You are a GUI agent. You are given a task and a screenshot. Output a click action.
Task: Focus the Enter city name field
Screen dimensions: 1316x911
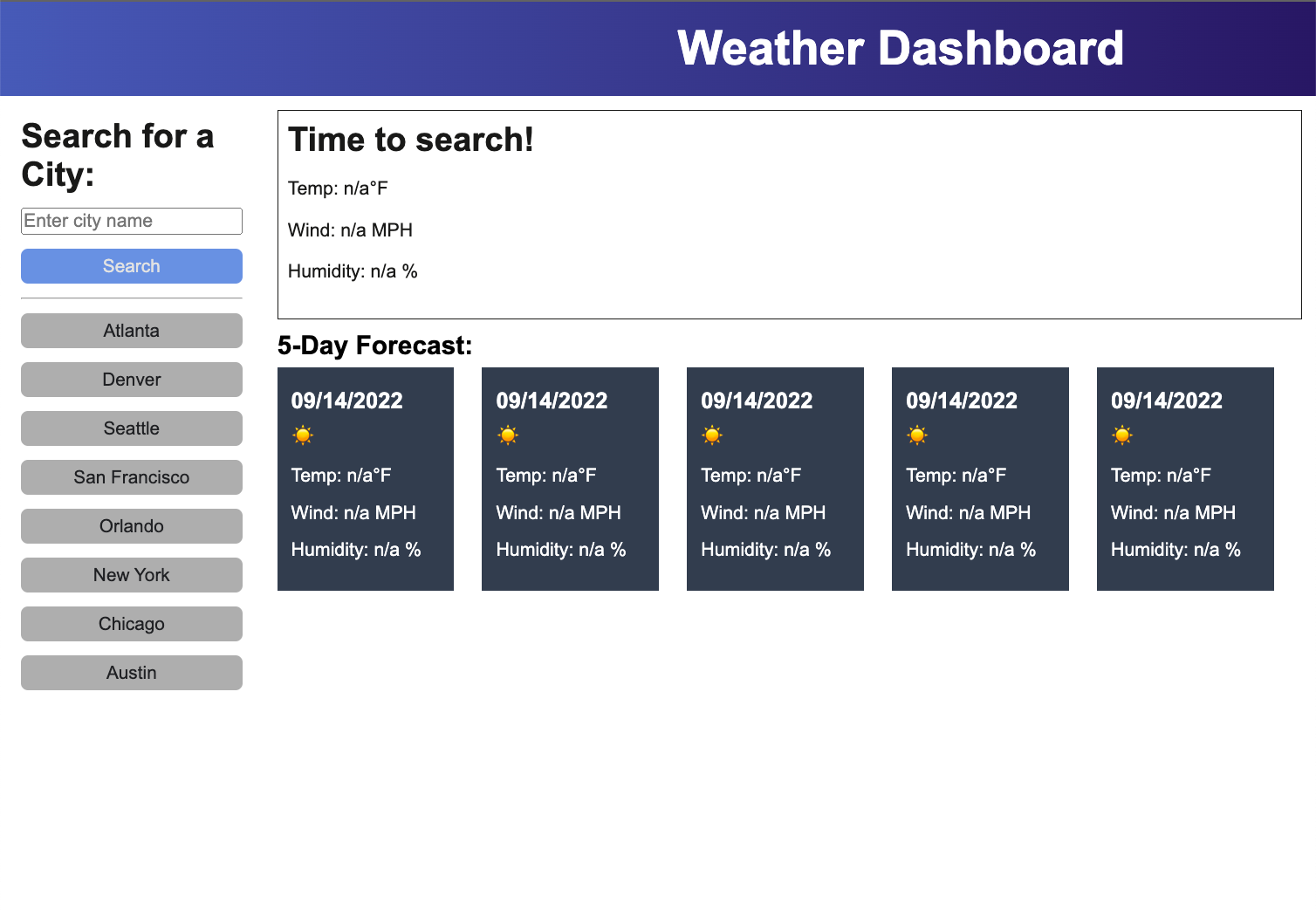[132, 221]
